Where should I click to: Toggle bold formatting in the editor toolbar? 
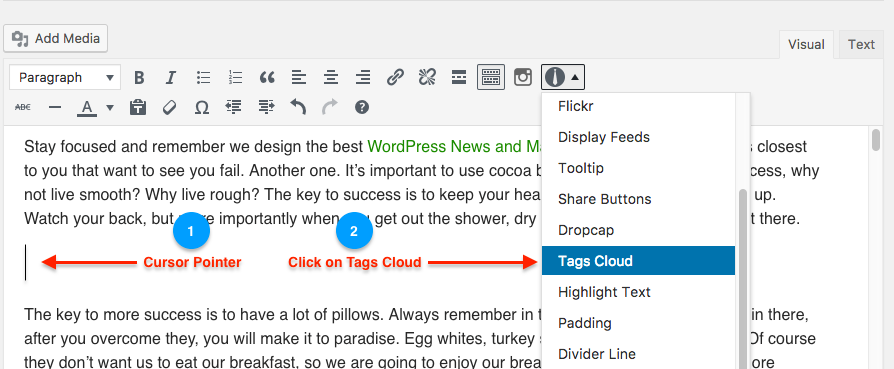139,78
